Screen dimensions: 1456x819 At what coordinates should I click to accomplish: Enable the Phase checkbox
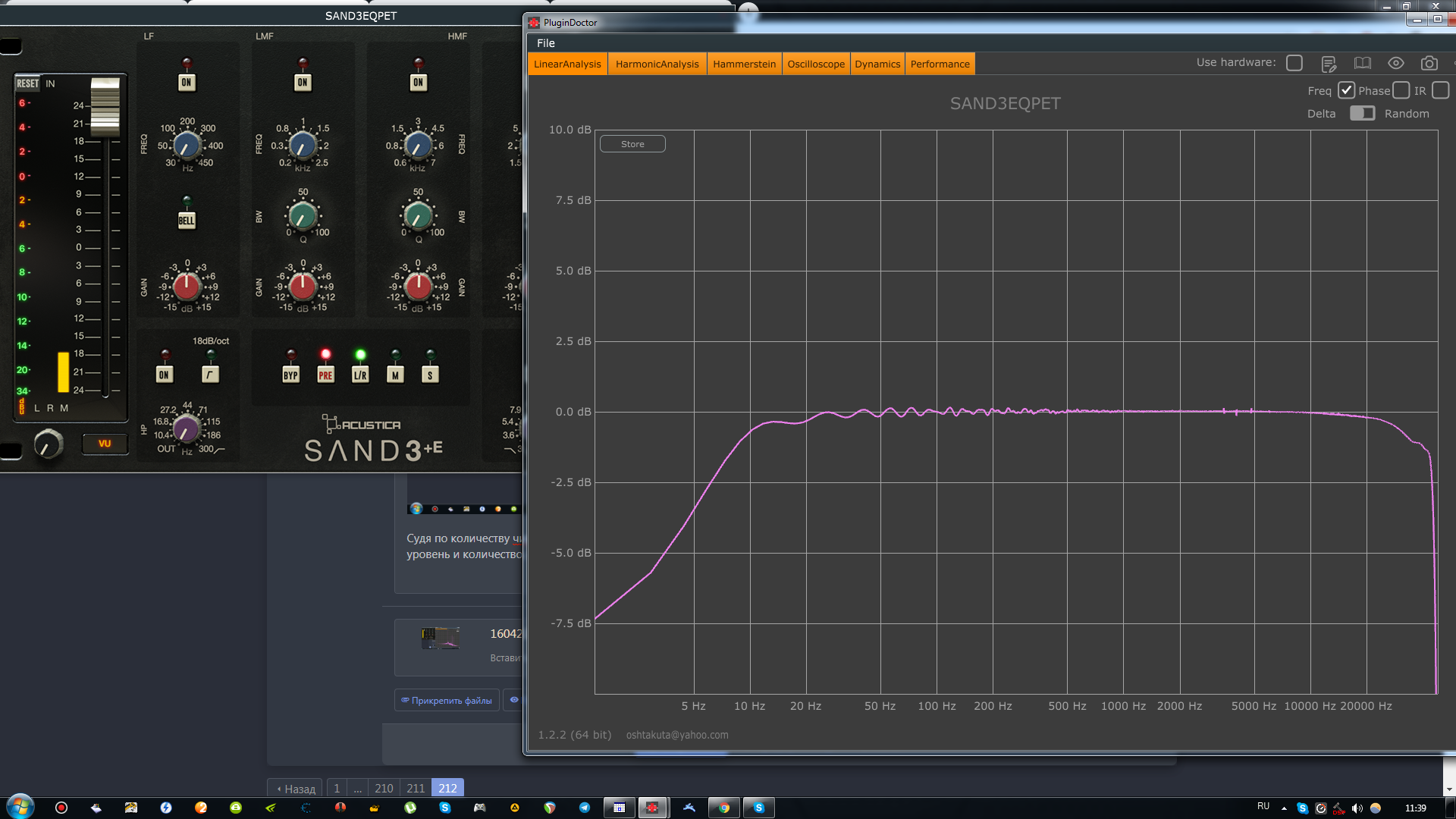click(x=1401, y=90)
